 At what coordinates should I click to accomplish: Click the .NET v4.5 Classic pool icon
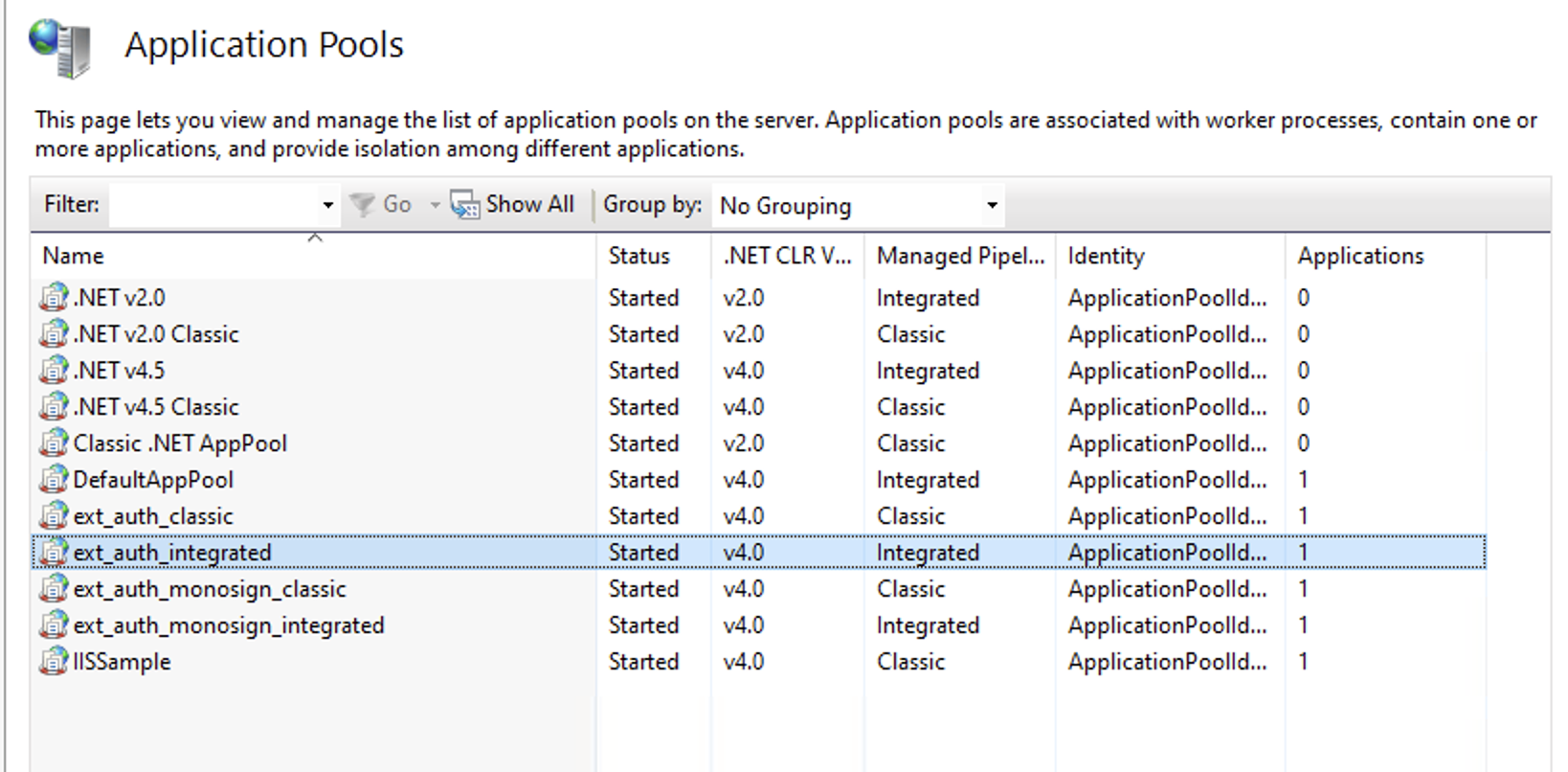54,406
